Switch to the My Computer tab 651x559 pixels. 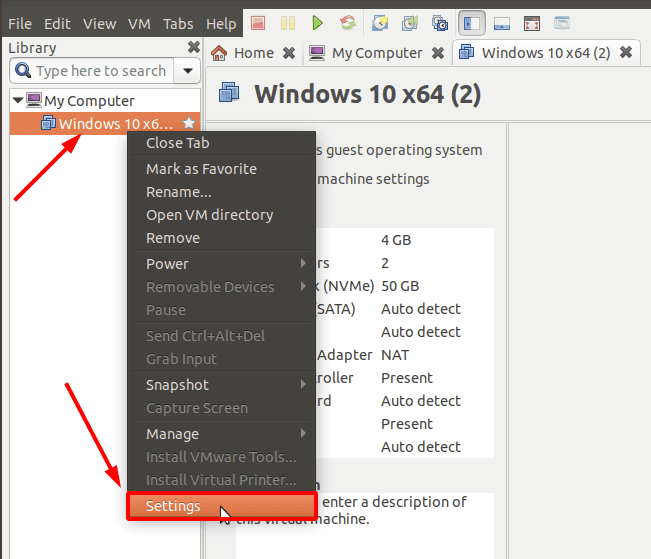pos(377,53)
